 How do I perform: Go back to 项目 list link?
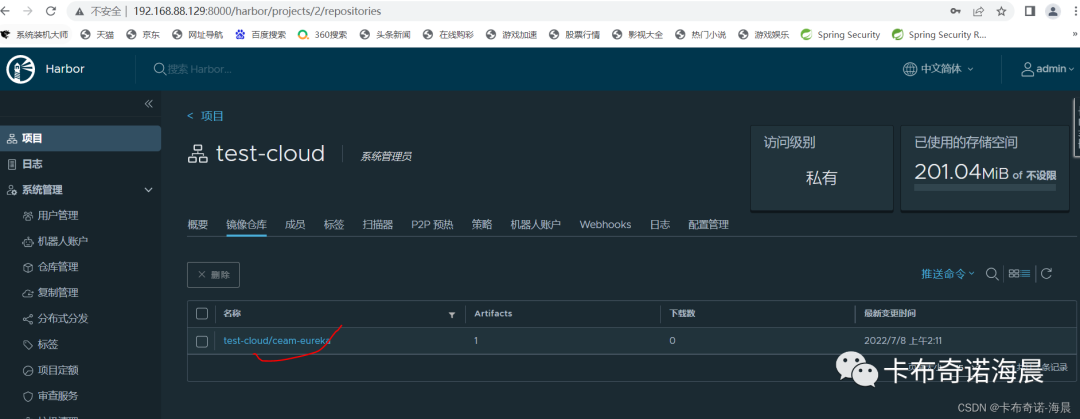(205, 116)
